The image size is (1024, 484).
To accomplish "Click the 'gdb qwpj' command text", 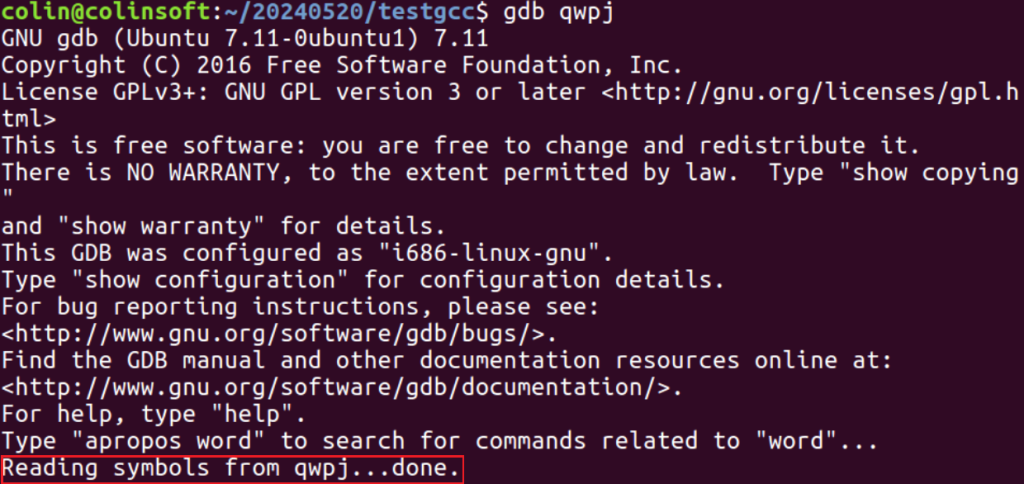I will (x=558, y=12).
